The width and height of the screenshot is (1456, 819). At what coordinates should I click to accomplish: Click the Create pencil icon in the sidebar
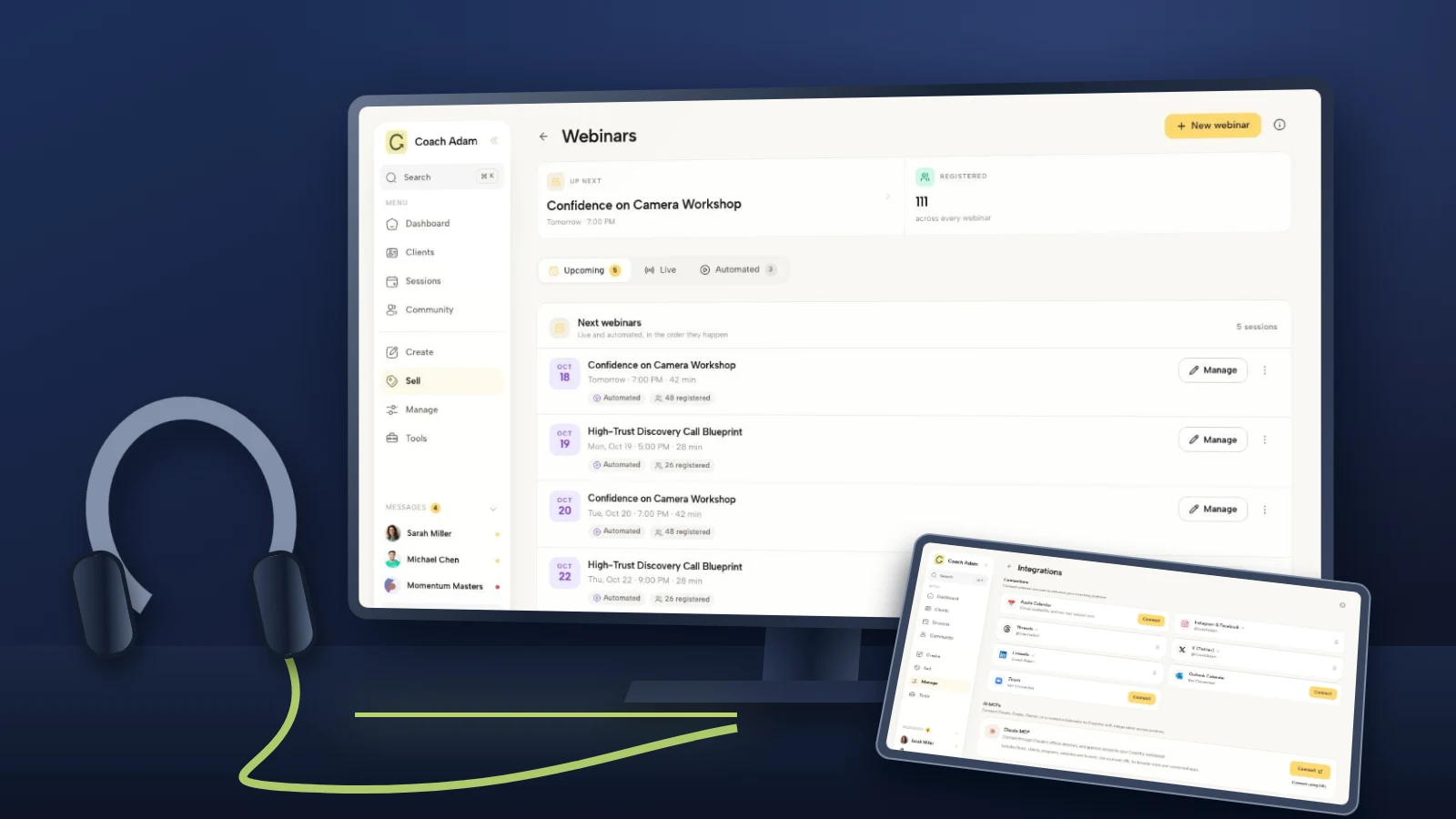click(x=392, y=352)
